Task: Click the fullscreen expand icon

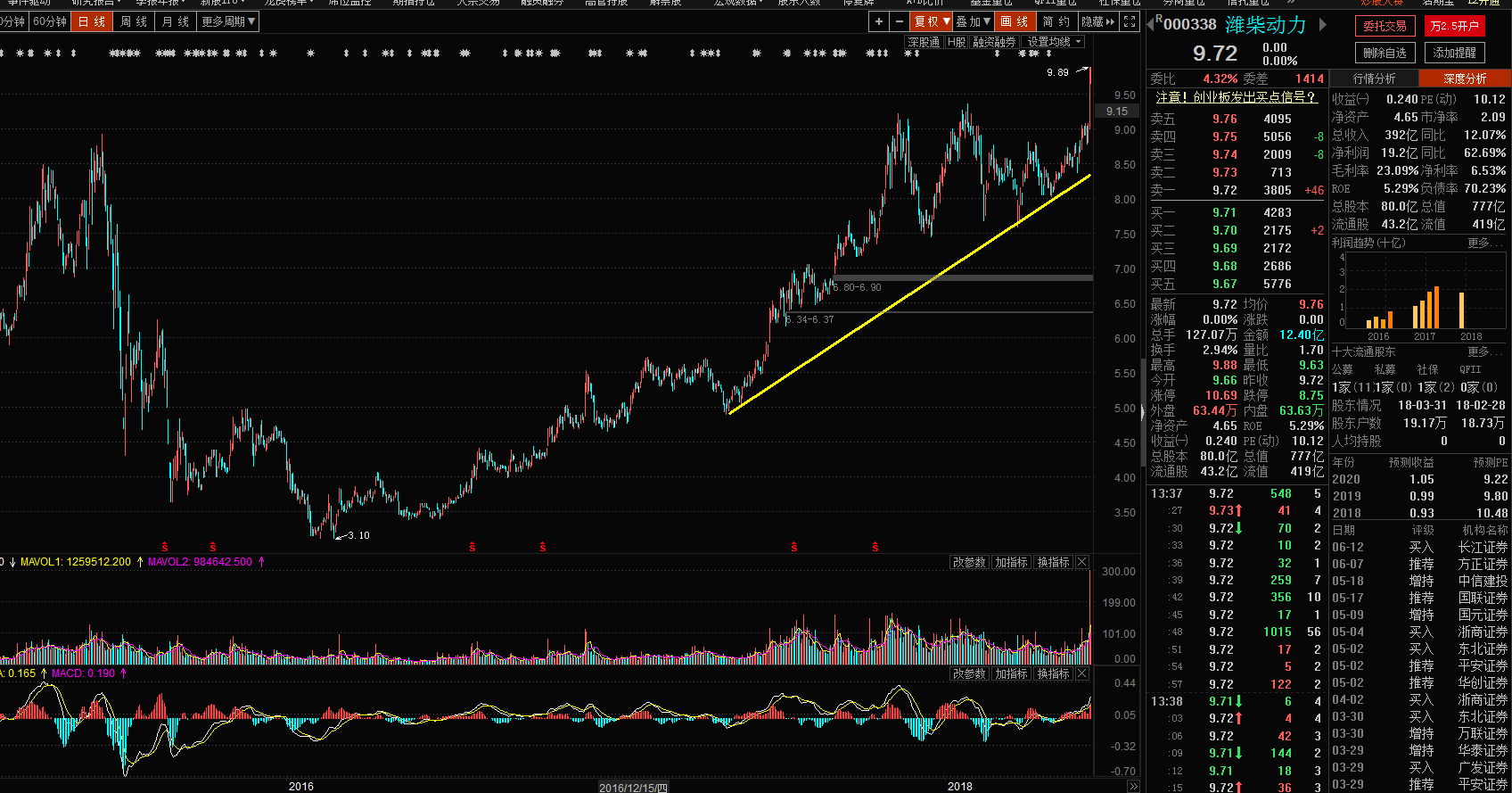Action: pyautogui.click(x=1130, y=21)
